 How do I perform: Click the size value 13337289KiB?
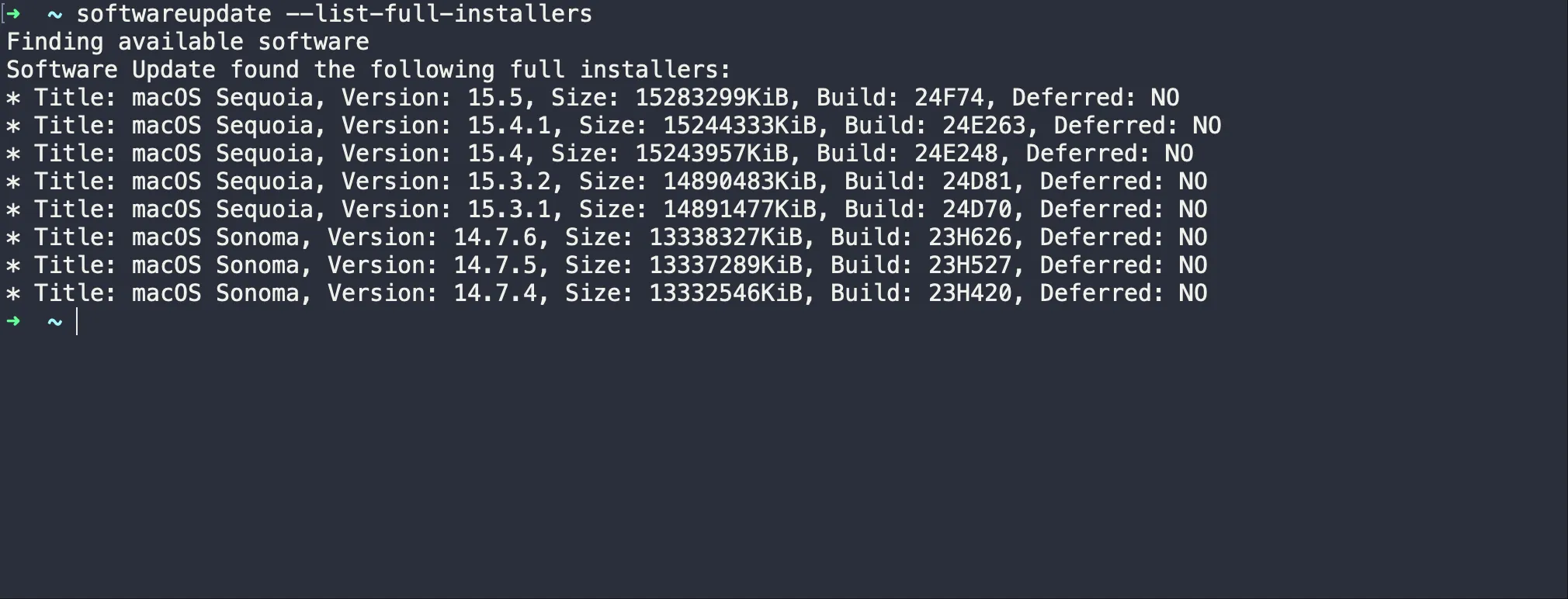pos(725,265)
